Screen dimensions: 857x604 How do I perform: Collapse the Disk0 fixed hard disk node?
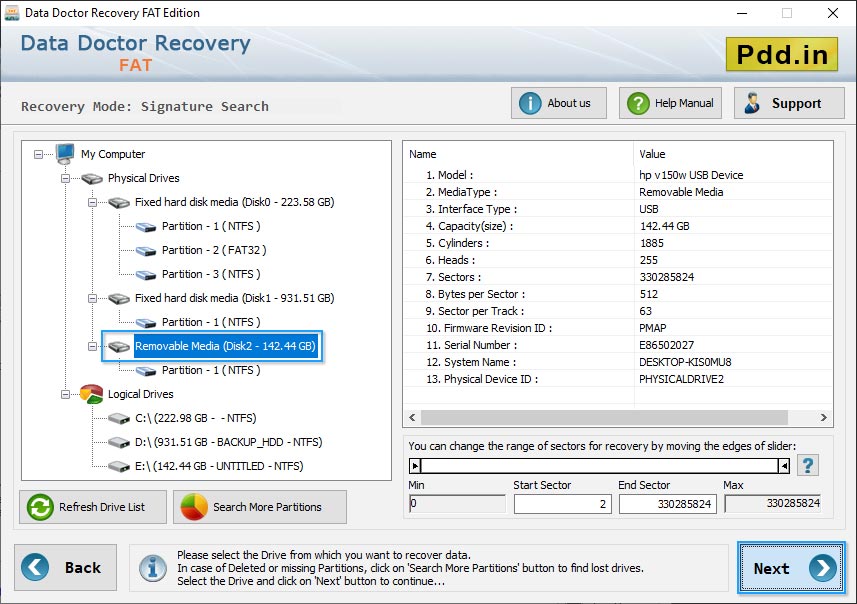[x=92, y=203]
